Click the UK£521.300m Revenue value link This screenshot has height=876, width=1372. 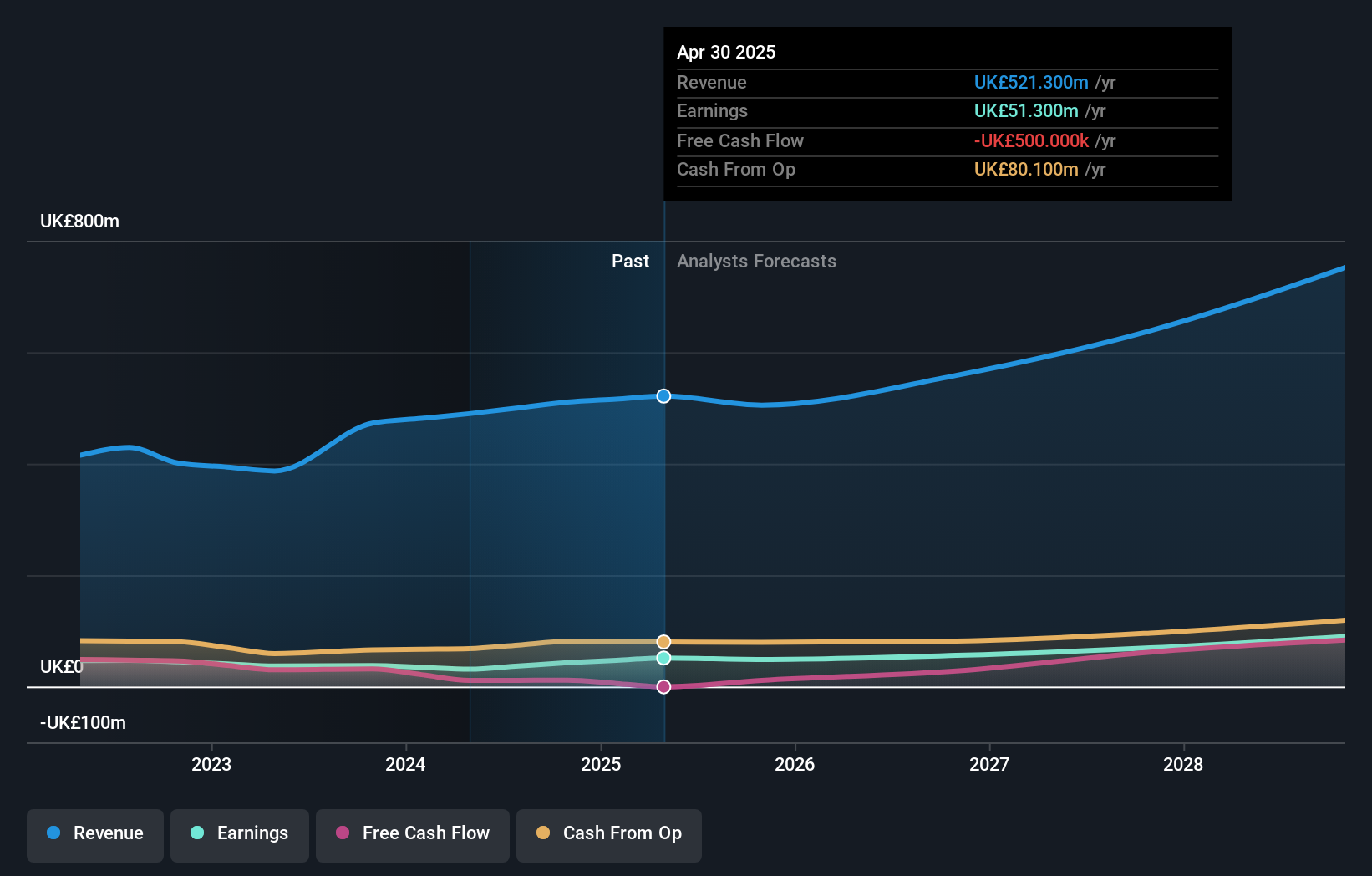coord(1031,83)
